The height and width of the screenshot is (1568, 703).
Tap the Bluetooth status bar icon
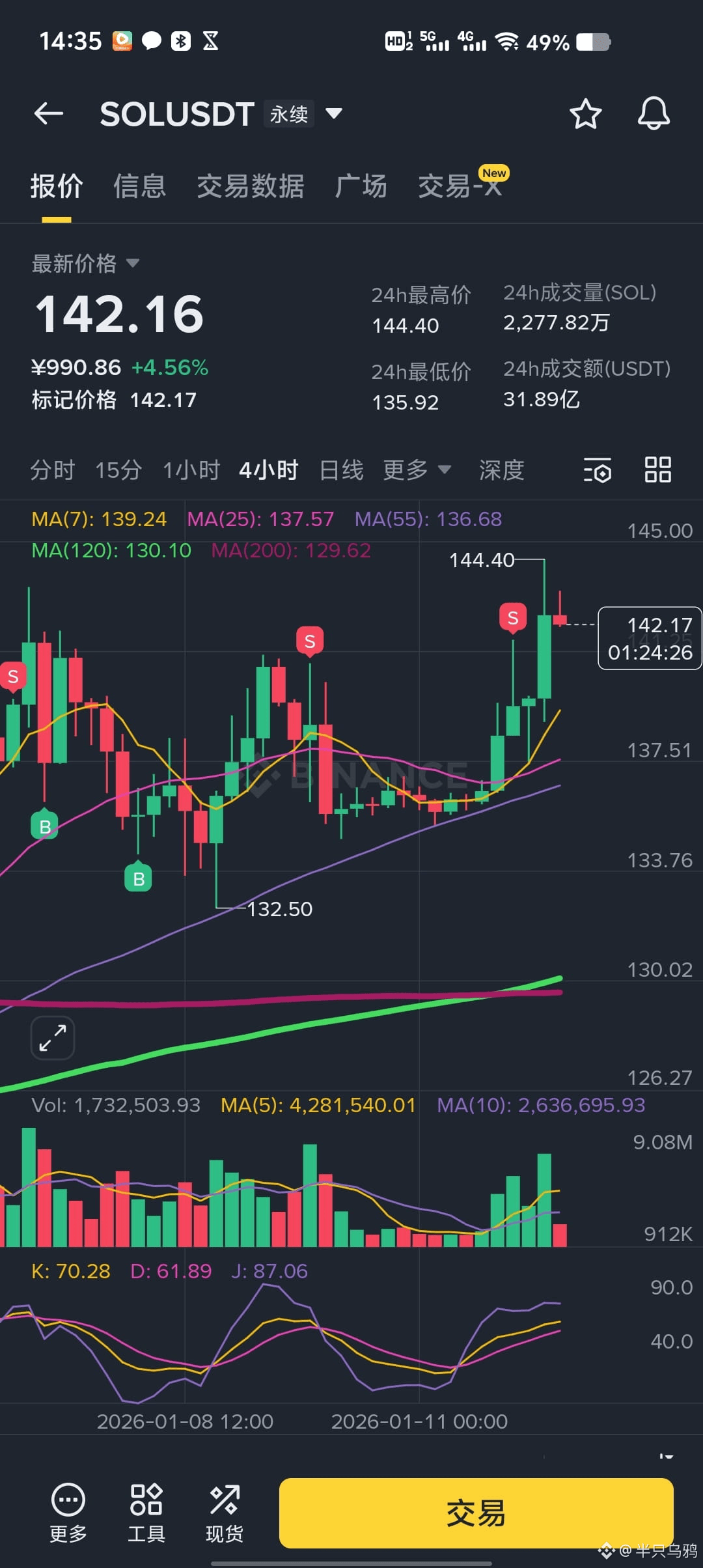180,41
